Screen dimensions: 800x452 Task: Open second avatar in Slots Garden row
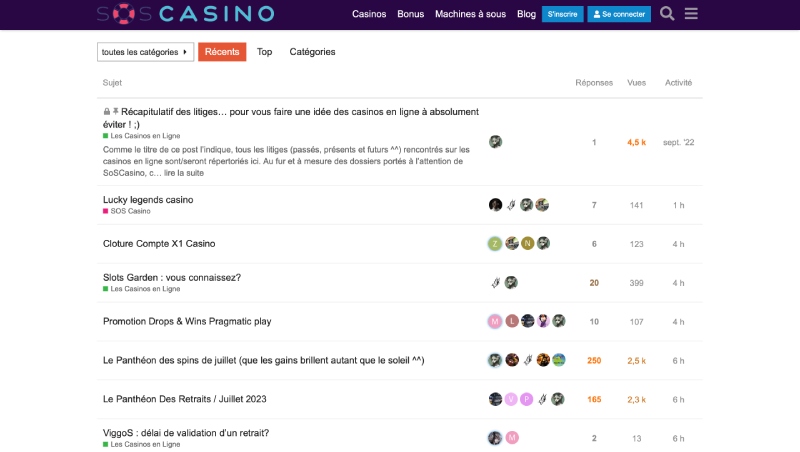click(x=511, y=282)
